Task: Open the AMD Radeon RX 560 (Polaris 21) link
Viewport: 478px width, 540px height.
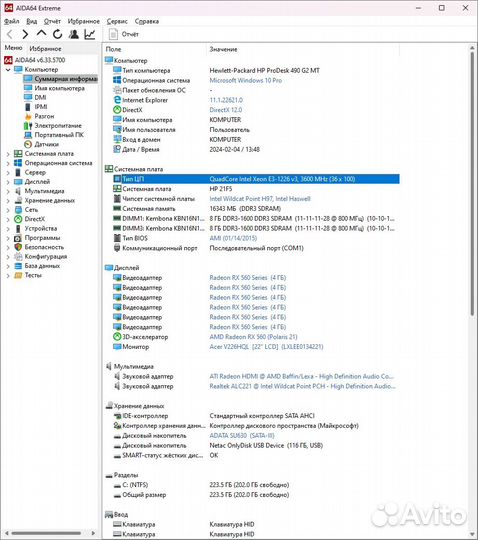Action: tap(253, 337)
